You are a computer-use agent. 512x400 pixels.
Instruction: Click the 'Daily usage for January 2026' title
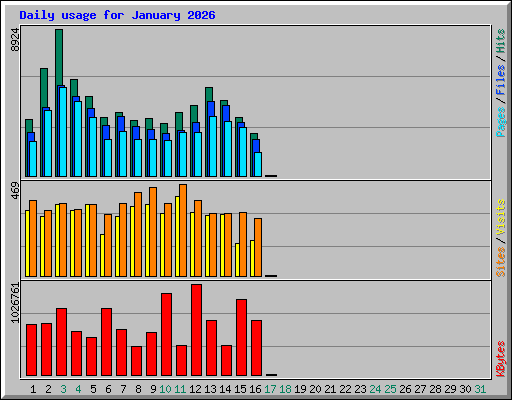(117, 15)
